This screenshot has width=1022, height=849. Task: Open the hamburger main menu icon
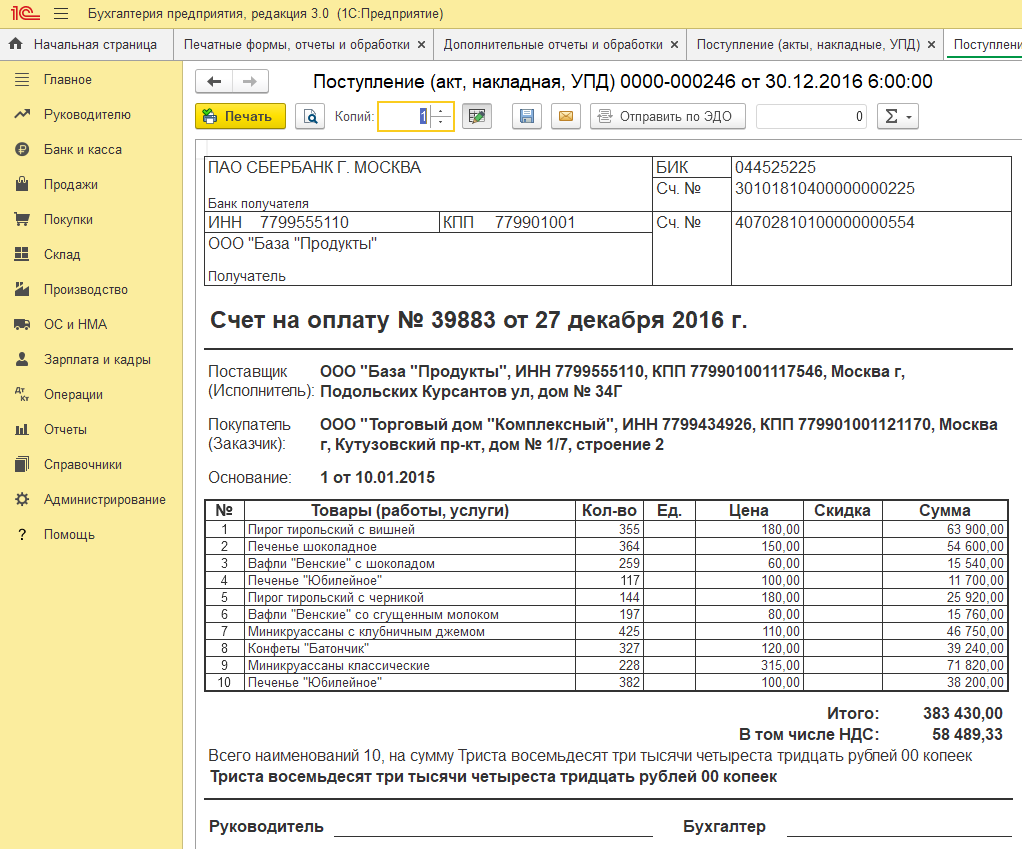coord(61,13)
